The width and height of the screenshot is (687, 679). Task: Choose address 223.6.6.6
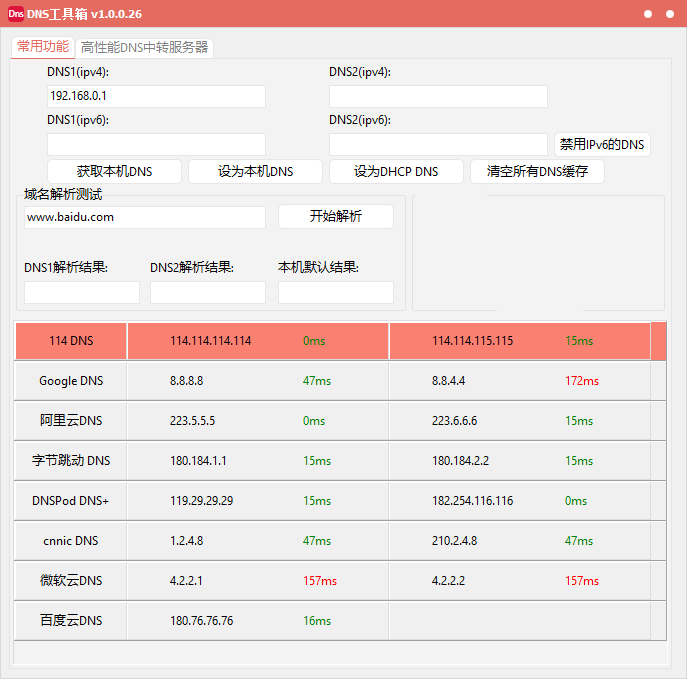(454, 421)
